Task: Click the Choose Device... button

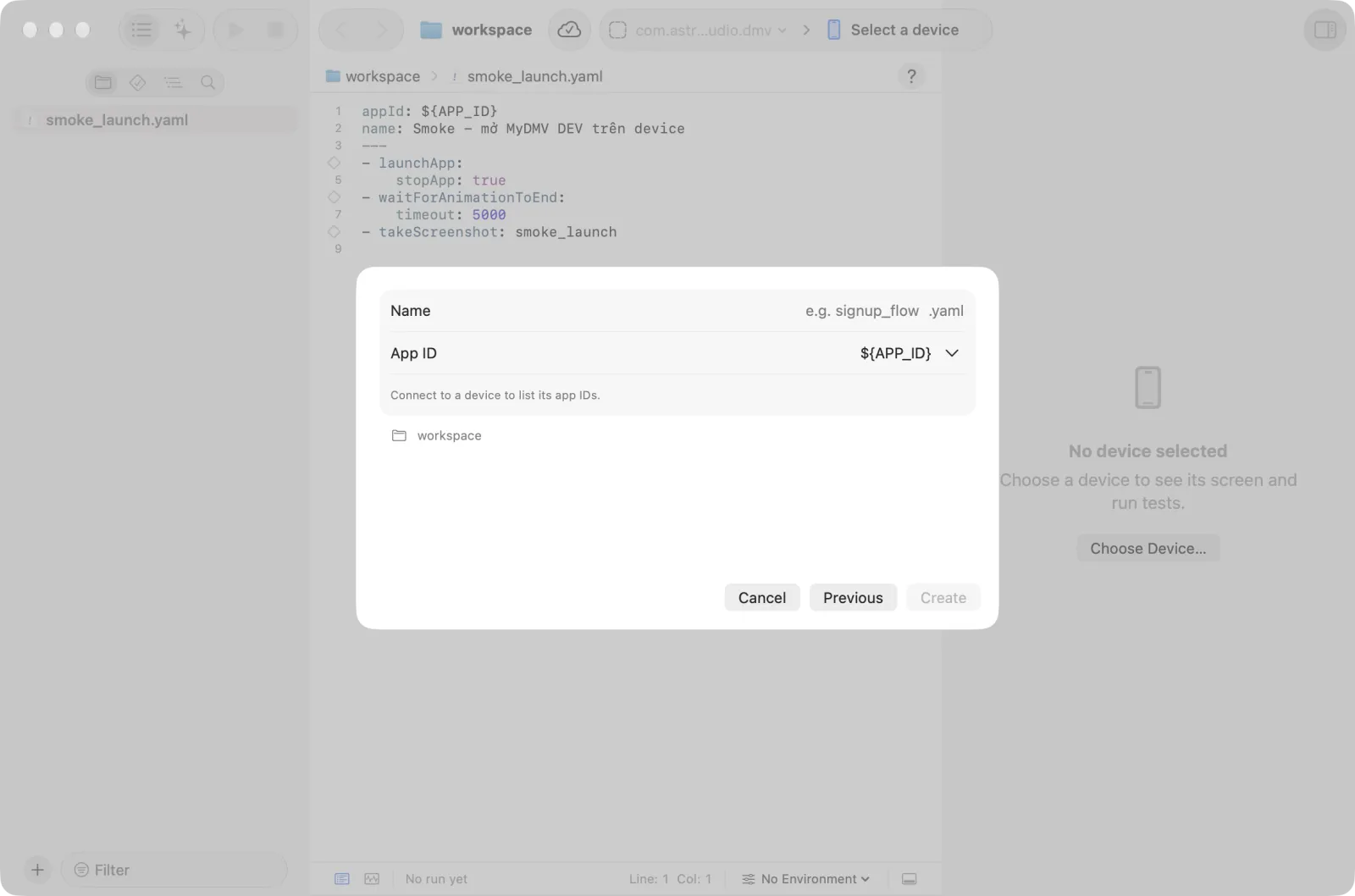Action: tap(1148, 548)
